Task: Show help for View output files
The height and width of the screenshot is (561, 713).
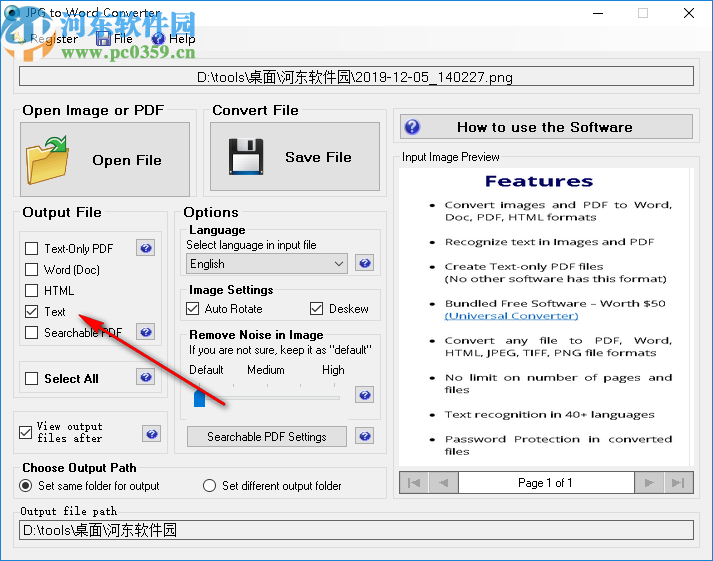Action: pos(152,434)
